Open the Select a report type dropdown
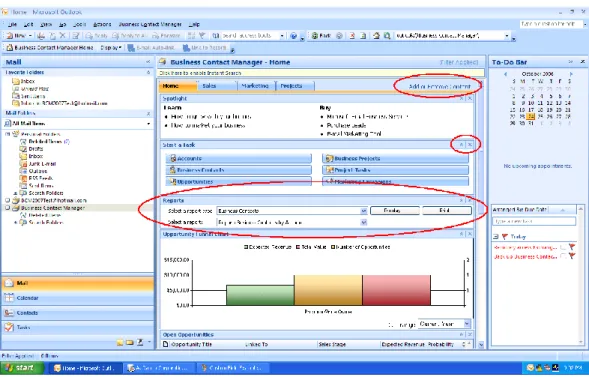589x377 pixels. [364, 211]
